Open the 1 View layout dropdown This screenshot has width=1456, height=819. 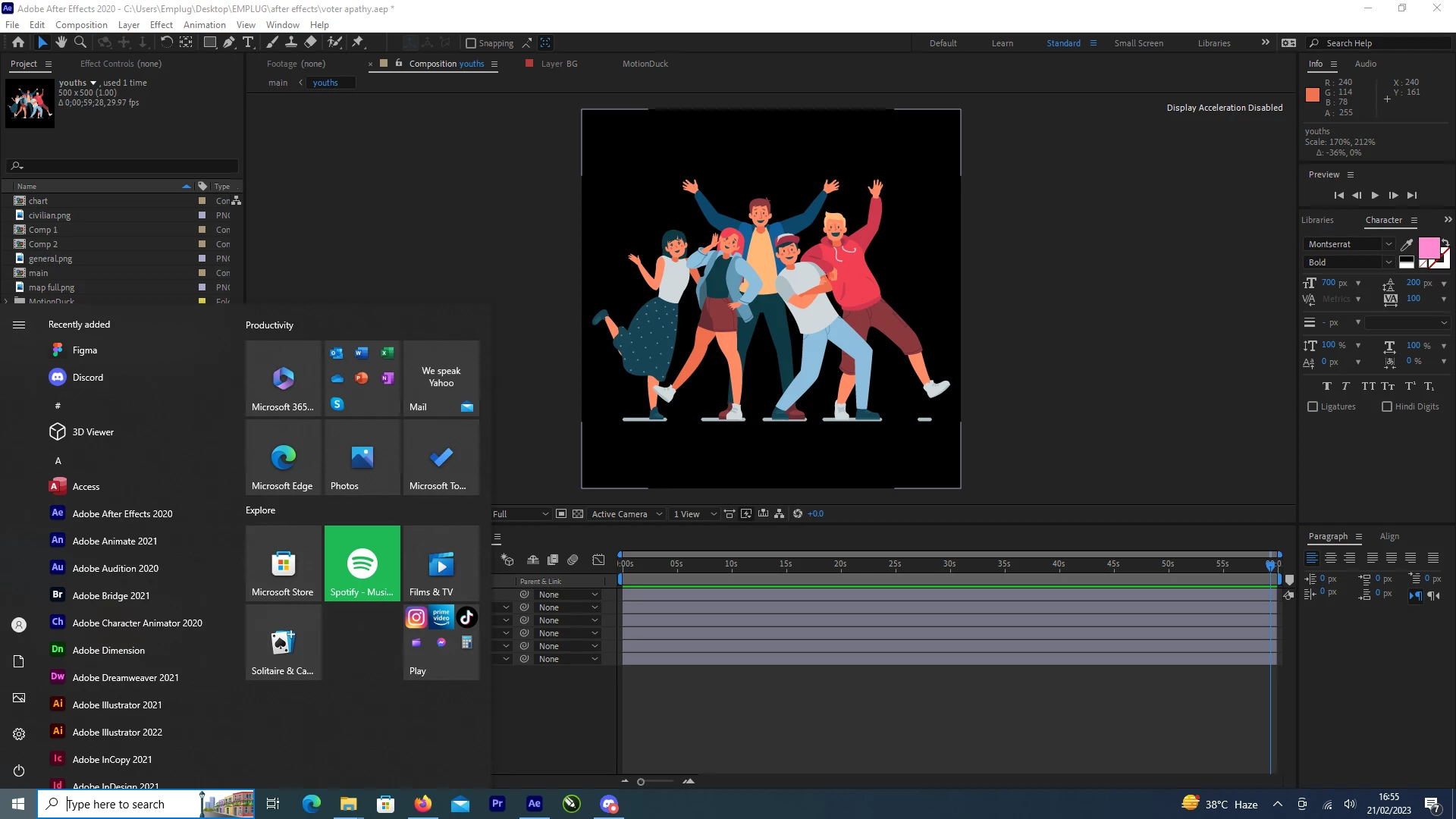(694, 514)
